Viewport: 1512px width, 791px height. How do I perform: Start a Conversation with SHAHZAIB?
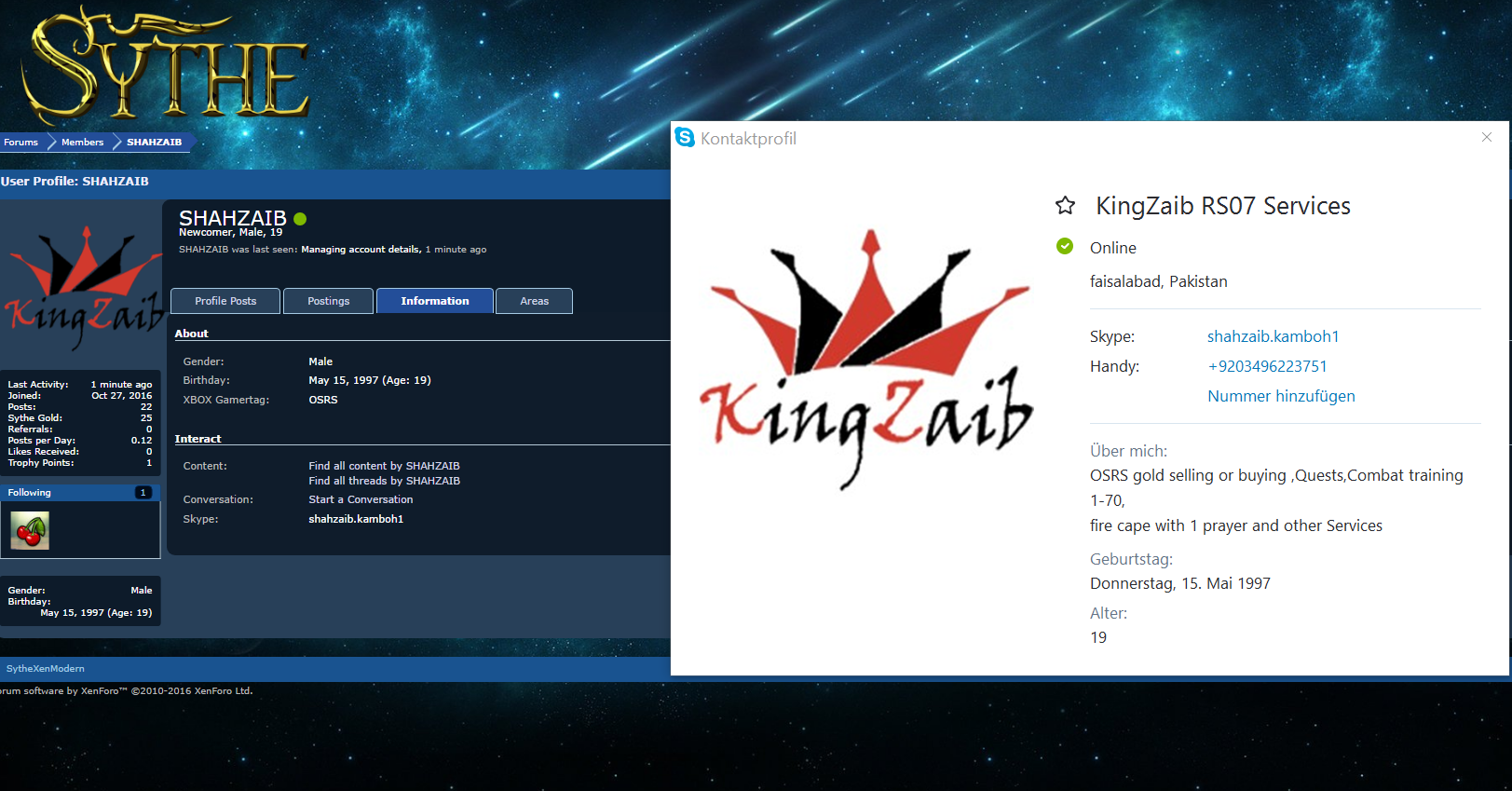click(x=361, y=499)
